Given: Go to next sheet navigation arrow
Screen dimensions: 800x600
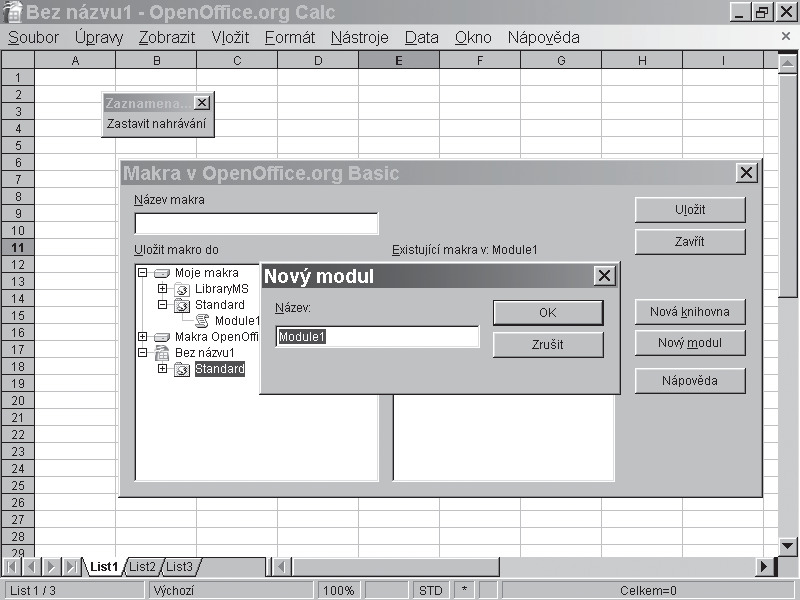Looking at the screenshot, I should [x=52, y=566].
